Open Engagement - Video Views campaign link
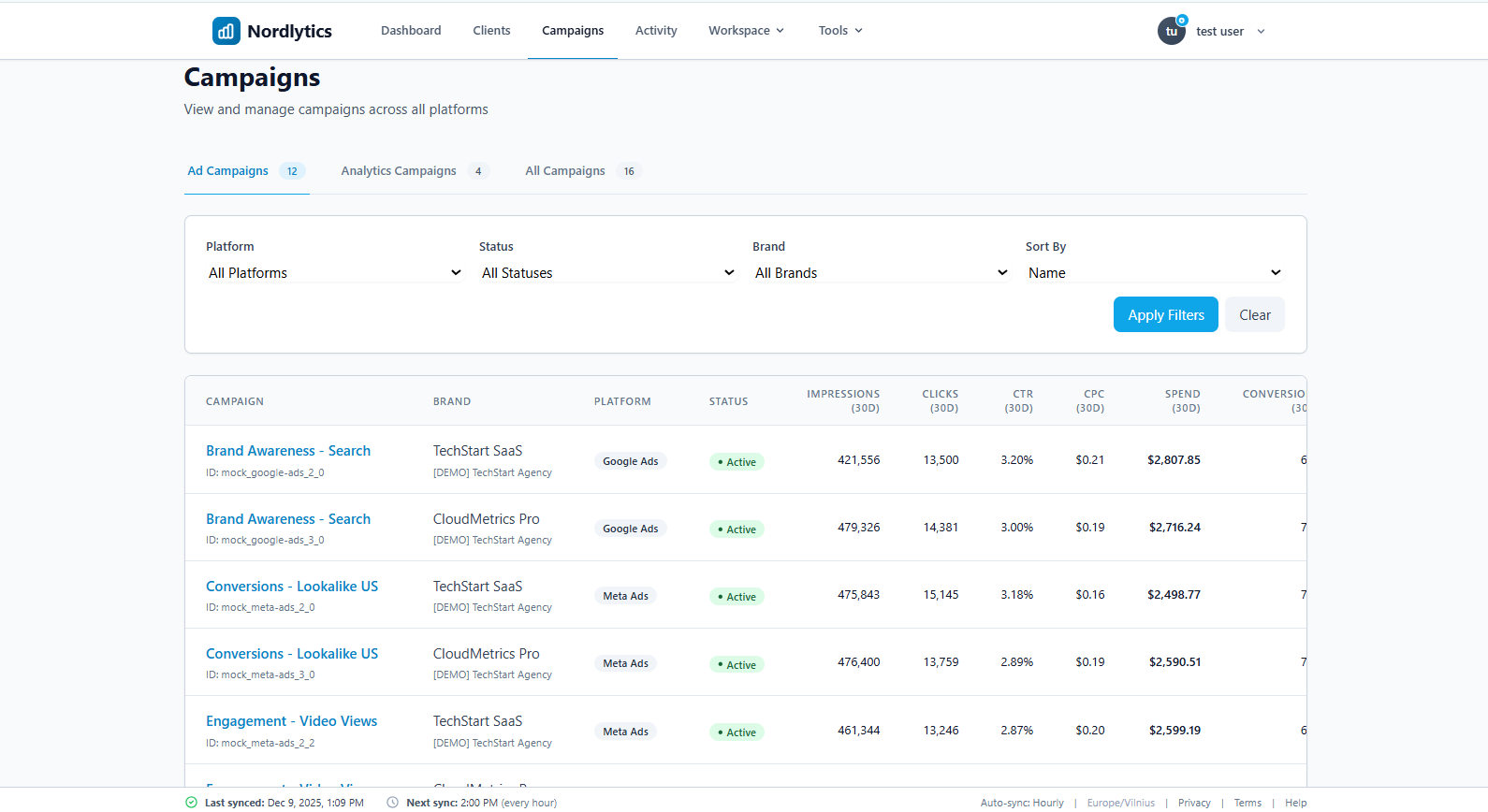The width and height of the screenshot is (1488, 812). pyautogui.click(x=291, y=721)
